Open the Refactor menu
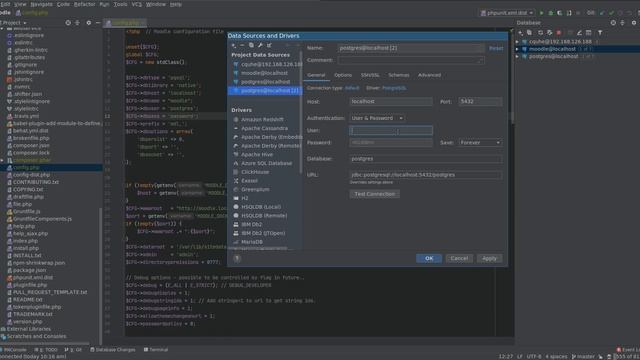 84,4
